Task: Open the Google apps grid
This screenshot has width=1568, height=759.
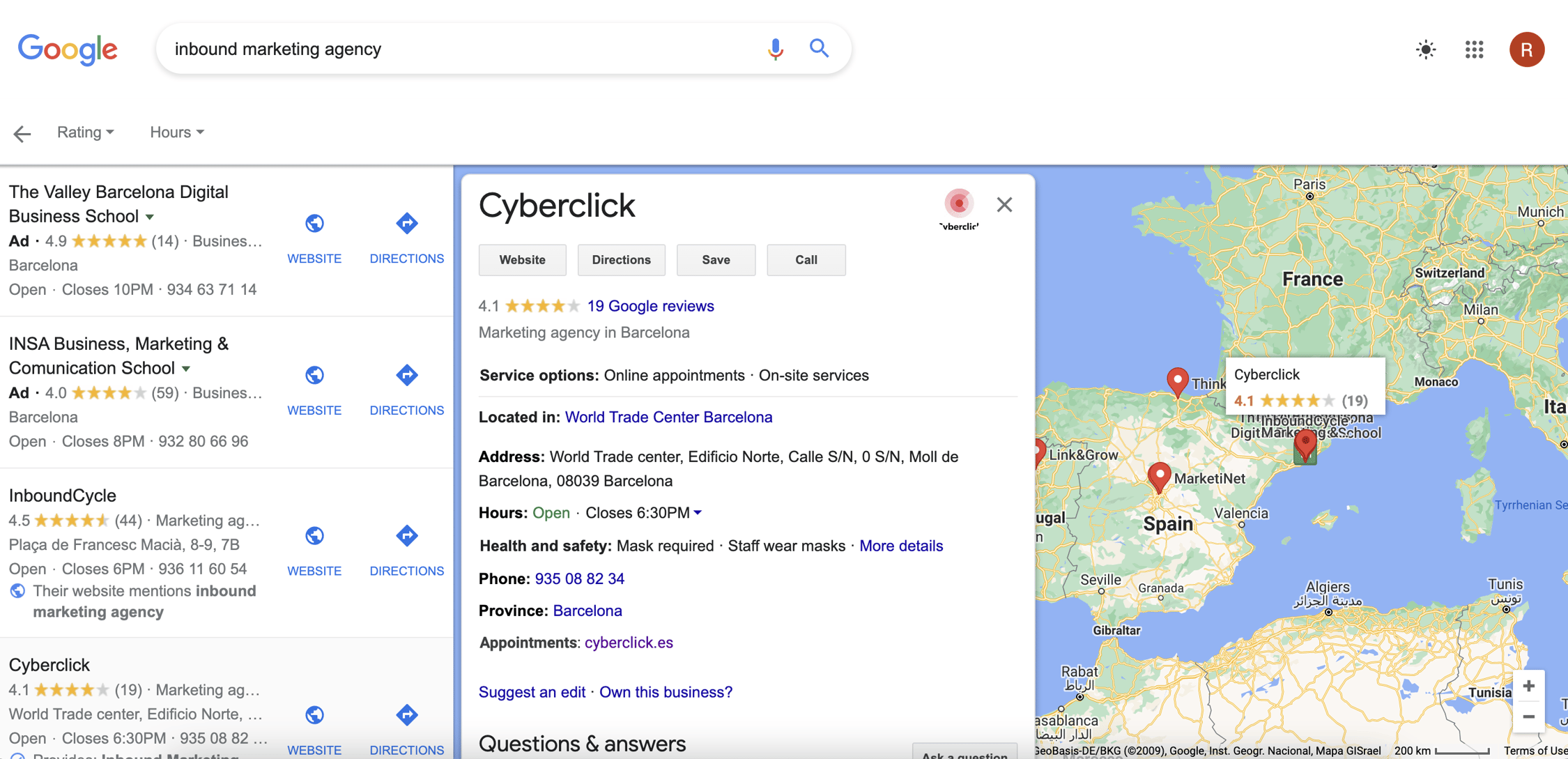Action: 1475,49
